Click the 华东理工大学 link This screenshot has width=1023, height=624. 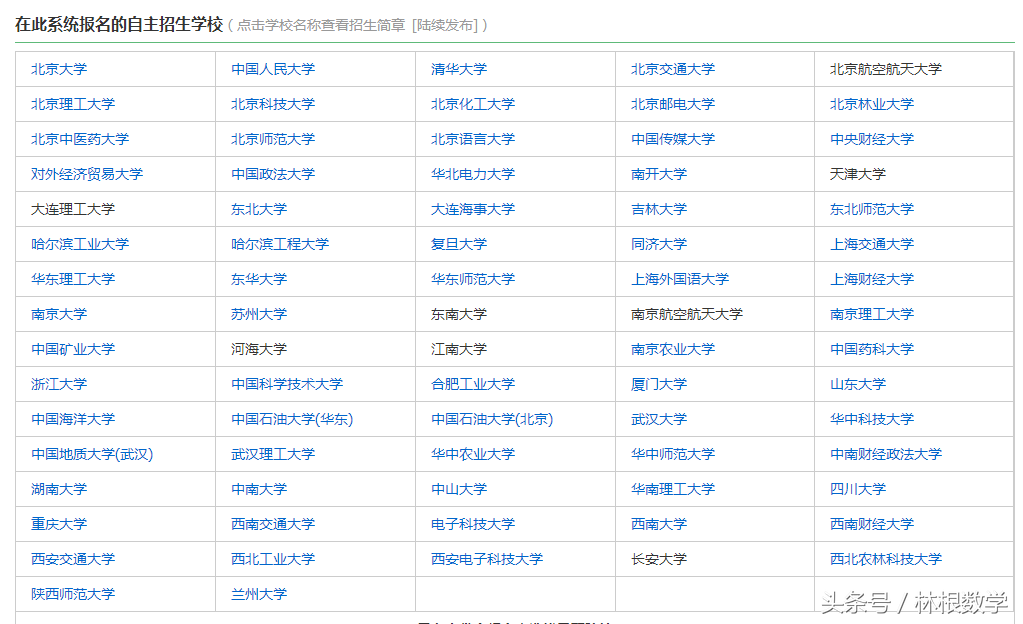pos(73,279)
